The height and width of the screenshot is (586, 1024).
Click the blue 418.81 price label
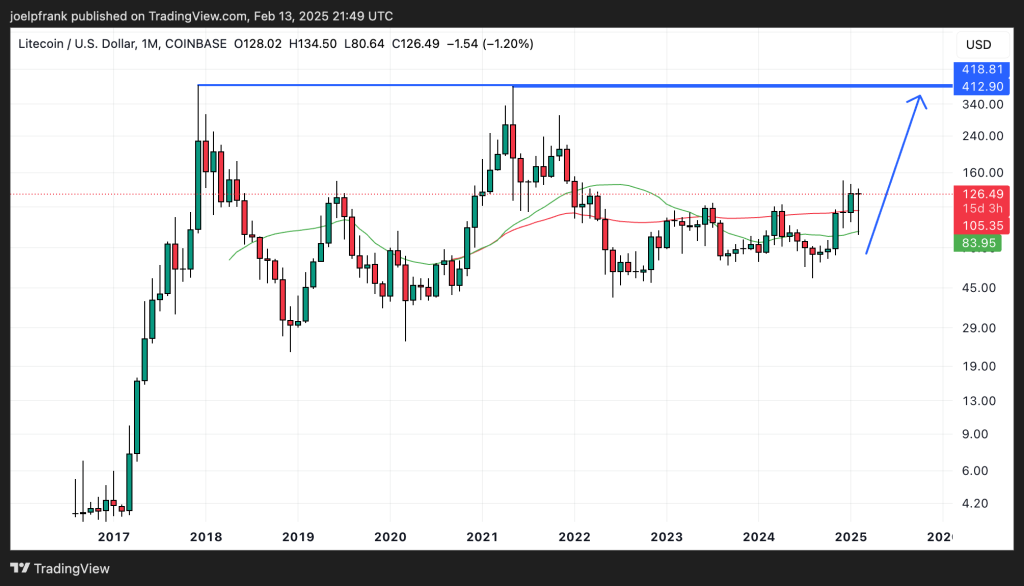(x=981, y=69)
